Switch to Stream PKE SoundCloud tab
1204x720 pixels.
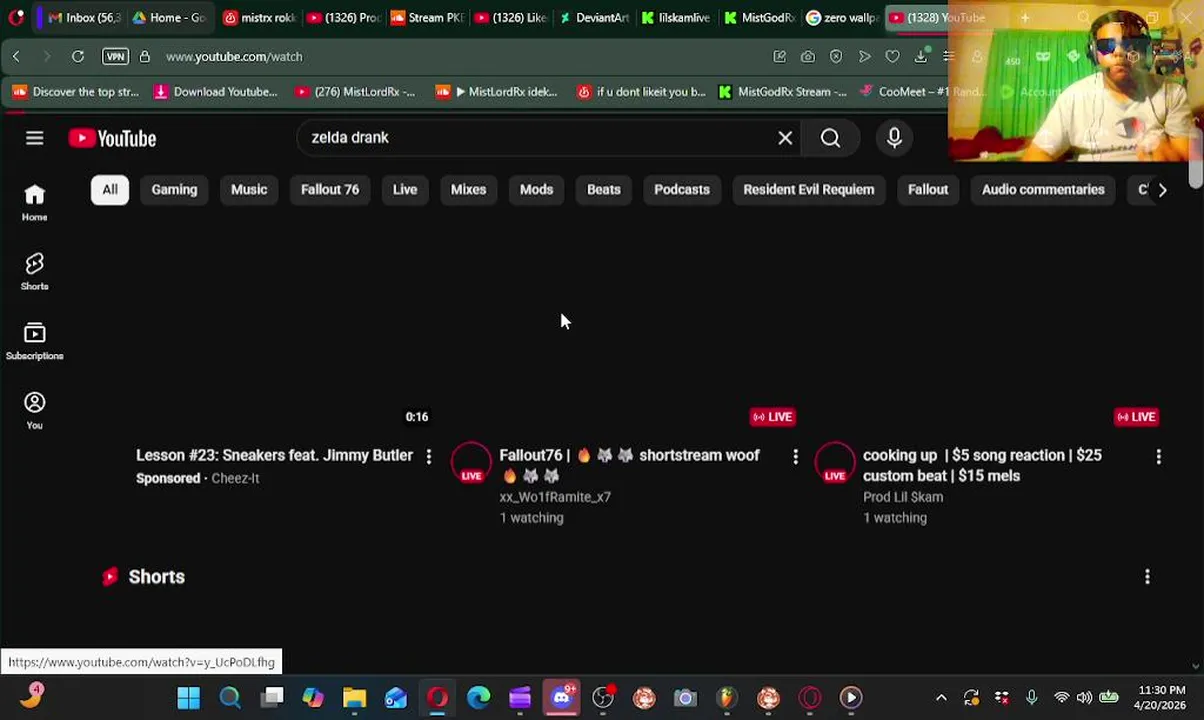tap(426, 18)
